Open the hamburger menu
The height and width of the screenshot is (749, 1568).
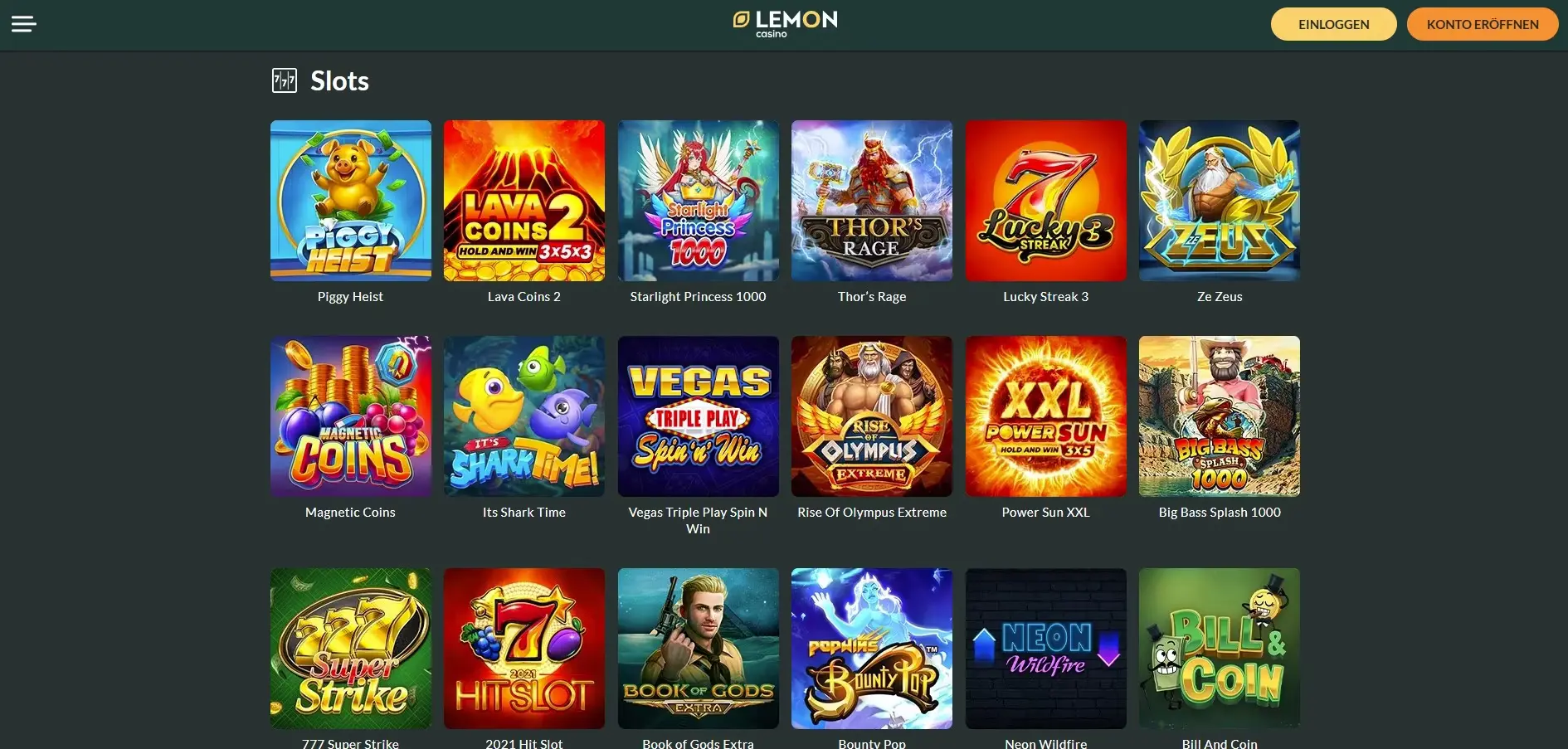(x=23, y=24)
